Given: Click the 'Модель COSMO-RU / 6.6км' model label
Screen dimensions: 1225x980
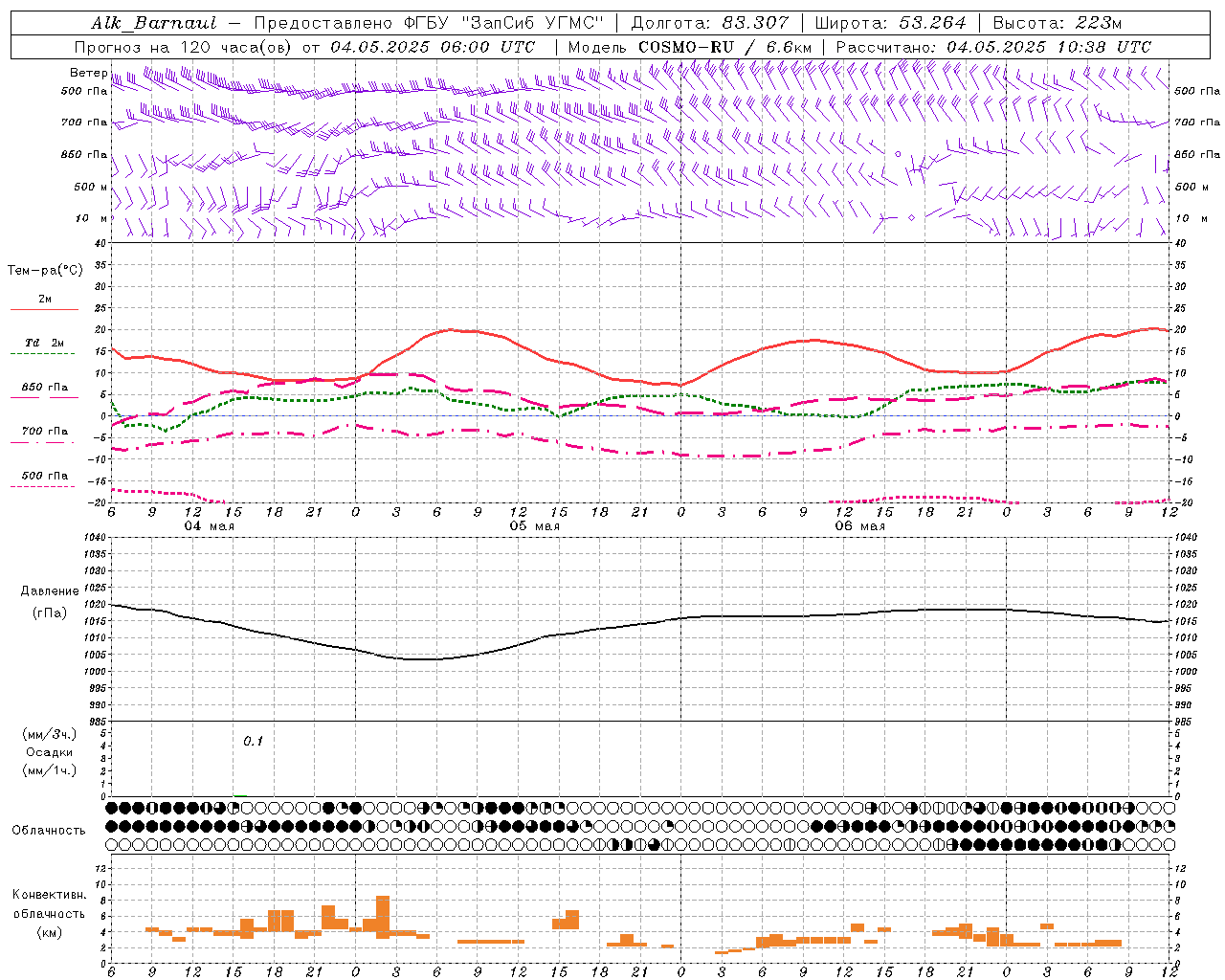Looking at the screenshot, I should tap(690, 47).
